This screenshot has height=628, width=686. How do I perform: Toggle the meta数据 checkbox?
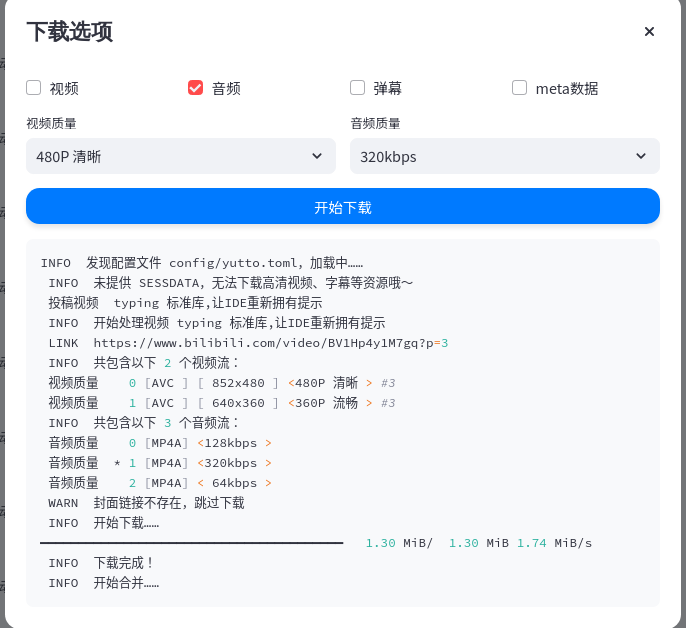[520, 88]
